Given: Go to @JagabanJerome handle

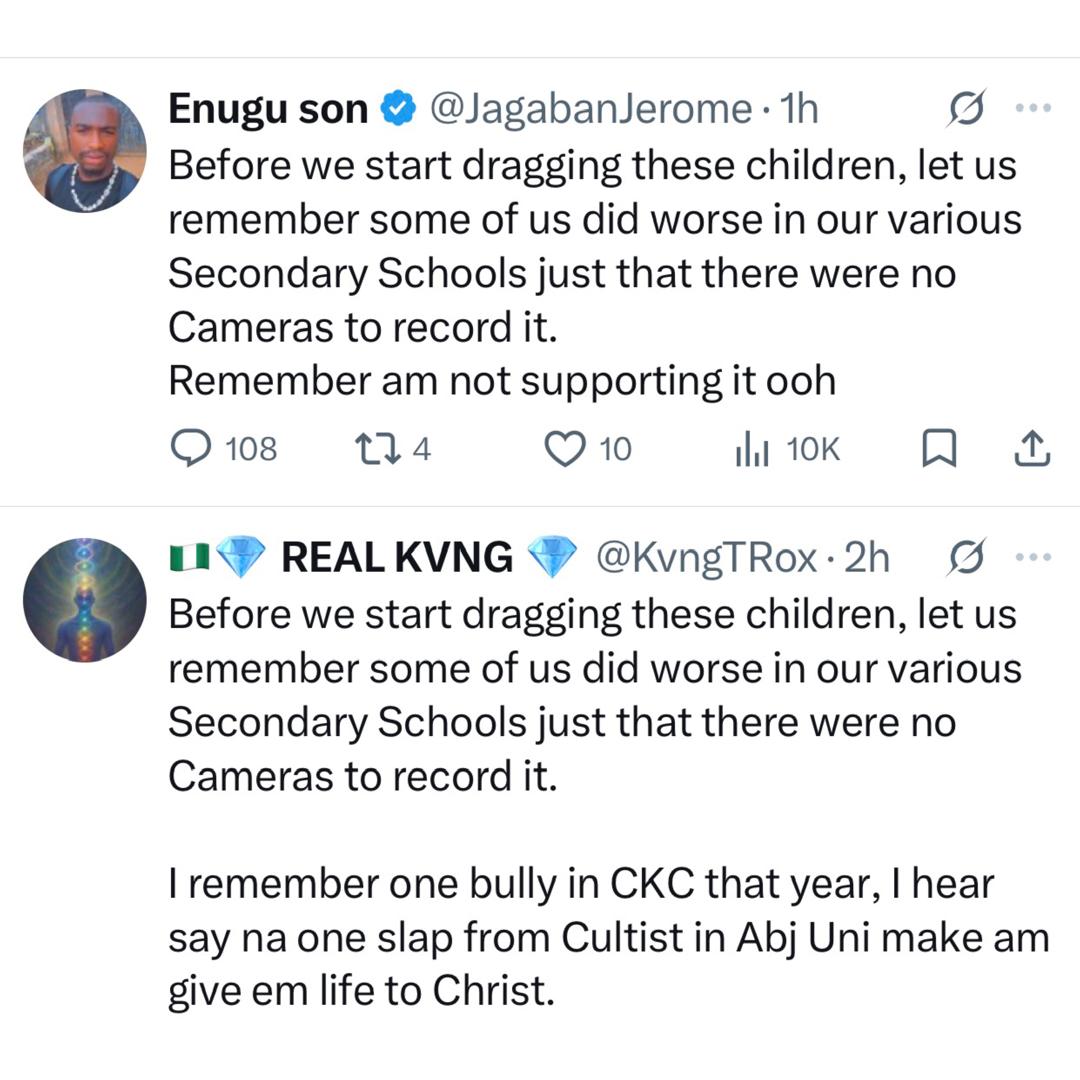Looking at the screenshot, I should (x=590, y=109).
